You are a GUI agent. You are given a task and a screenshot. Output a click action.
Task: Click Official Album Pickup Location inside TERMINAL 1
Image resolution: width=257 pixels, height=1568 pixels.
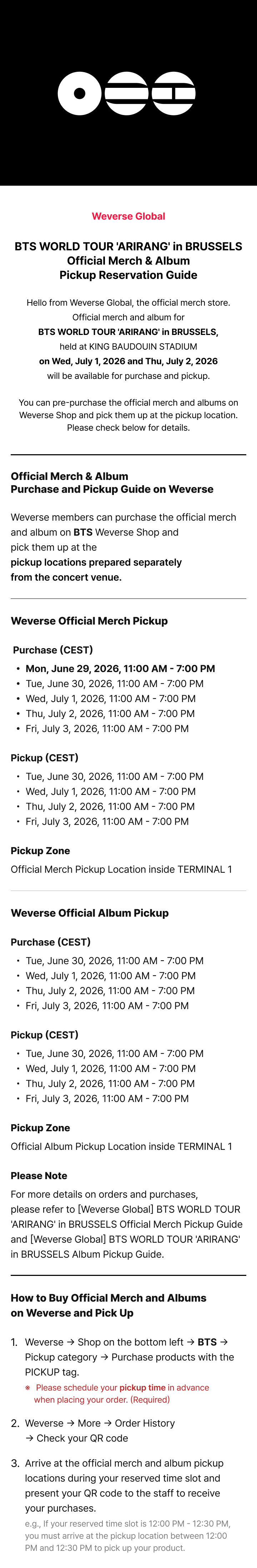tap(121, 1146)
